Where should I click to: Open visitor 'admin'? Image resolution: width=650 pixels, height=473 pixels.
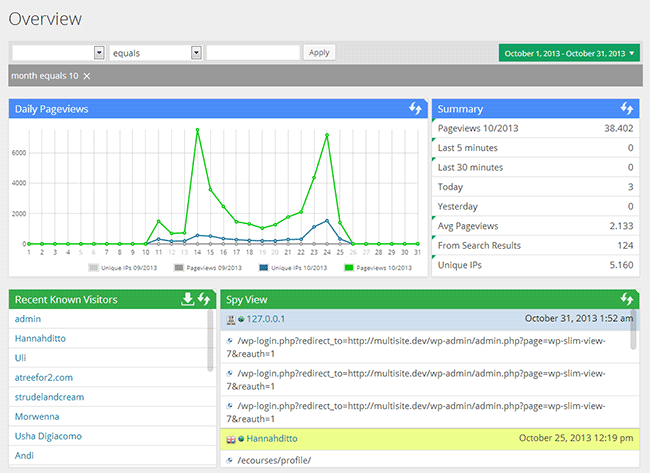[x=28, y=319]
